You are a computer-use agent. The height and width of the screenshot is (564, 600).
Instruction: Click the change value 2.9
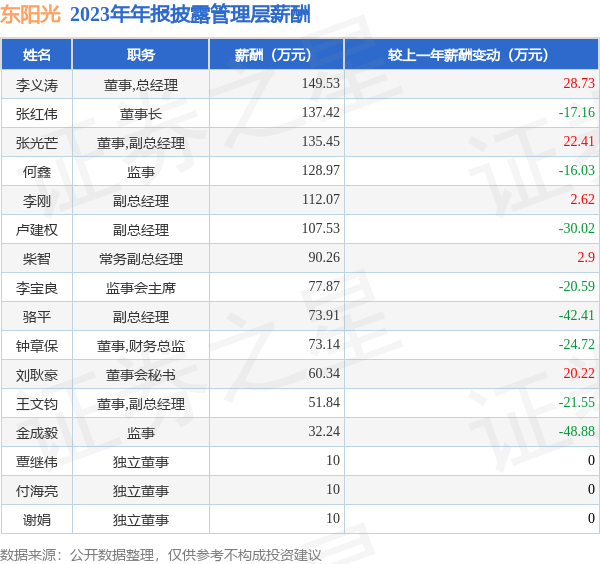click(586, 257)
